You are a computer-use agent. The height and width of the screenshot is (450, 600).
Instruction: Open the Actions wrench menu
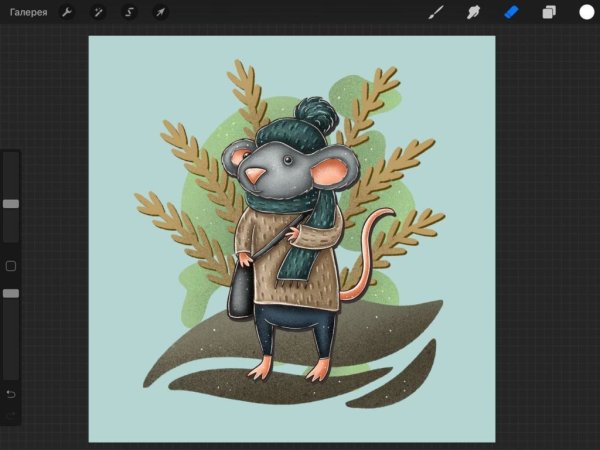coord(67,13)
